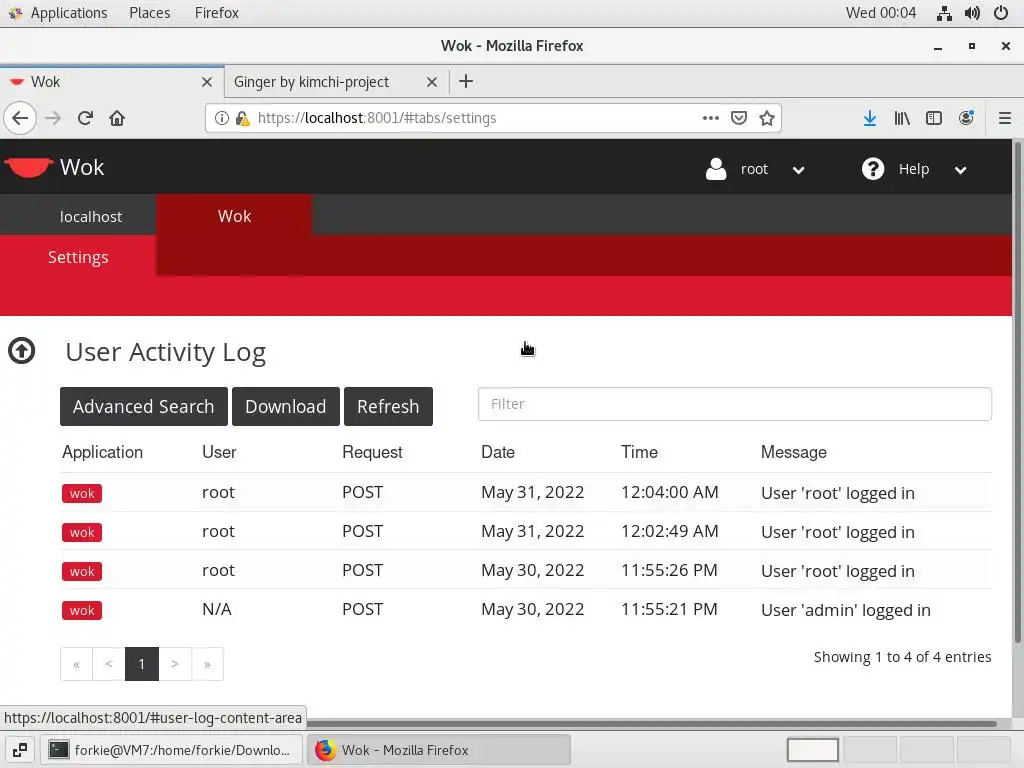Image resolution: width=1024 pixels, height=768 pixels.
Task: Sort by the Application column header
Action: tap(103, 452)
